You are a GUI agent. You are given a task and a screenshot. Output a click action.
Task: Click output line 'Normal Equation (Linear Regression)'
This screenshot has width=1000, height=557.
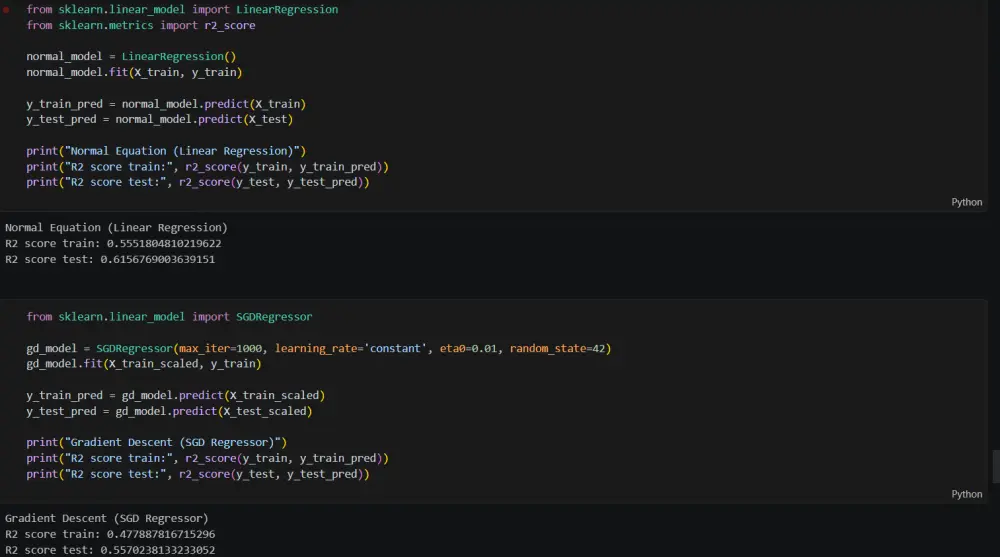click(116, 228)
